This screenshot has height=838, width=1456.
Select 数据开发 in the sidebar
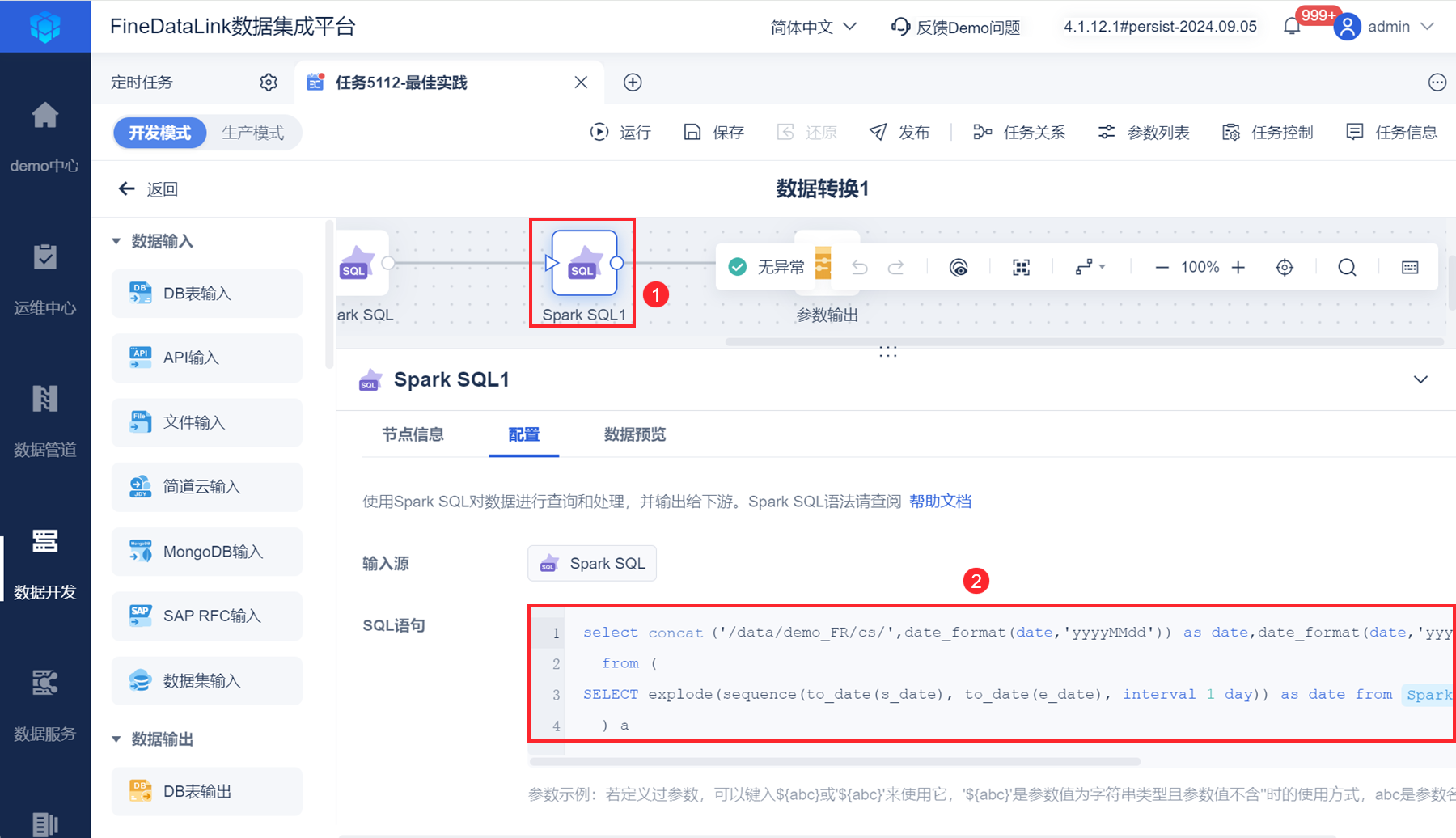coord(45,563)
